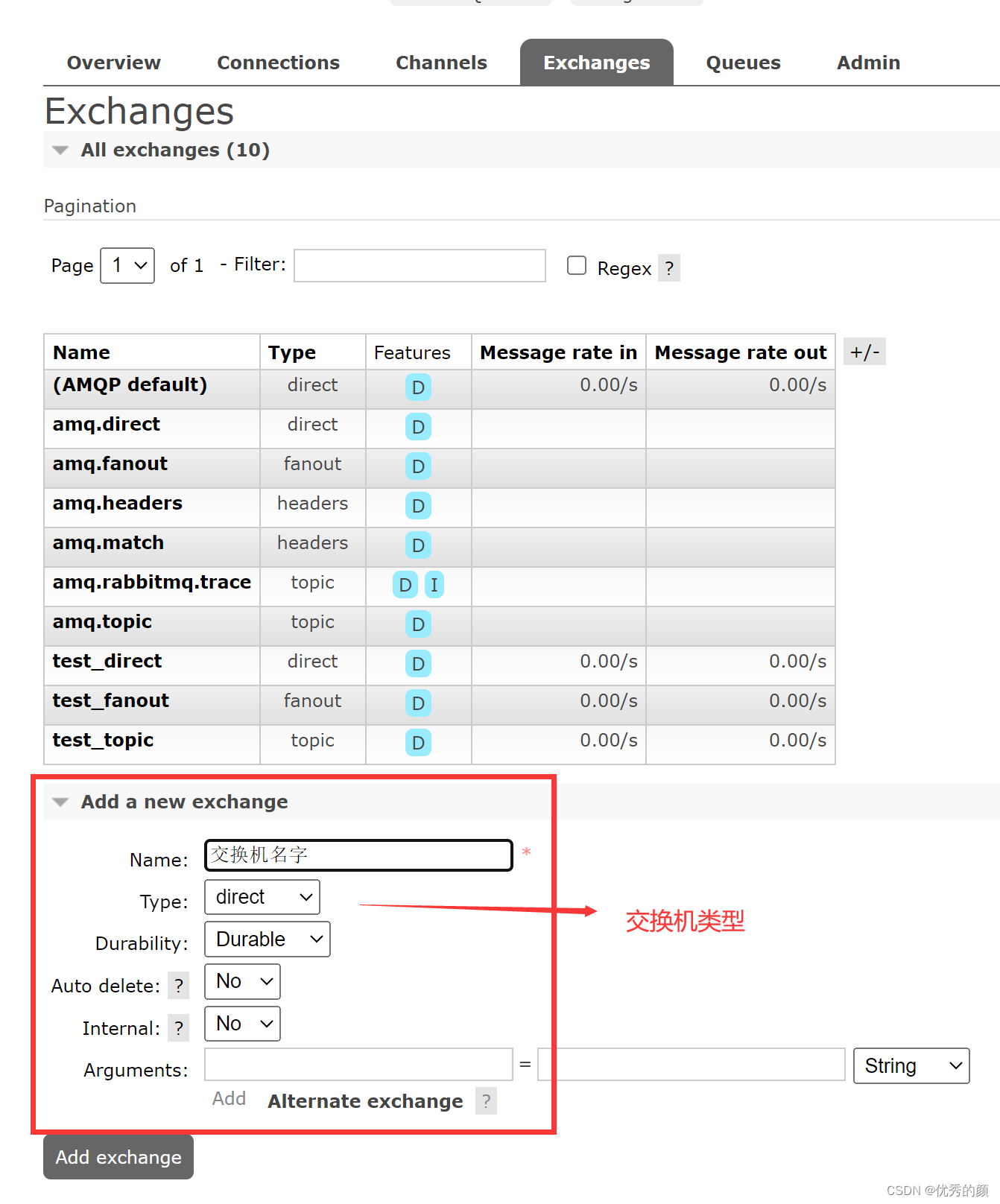
Task: Enable the Regex checkbox
Action: pyautogui.click(x=577, y=265)
